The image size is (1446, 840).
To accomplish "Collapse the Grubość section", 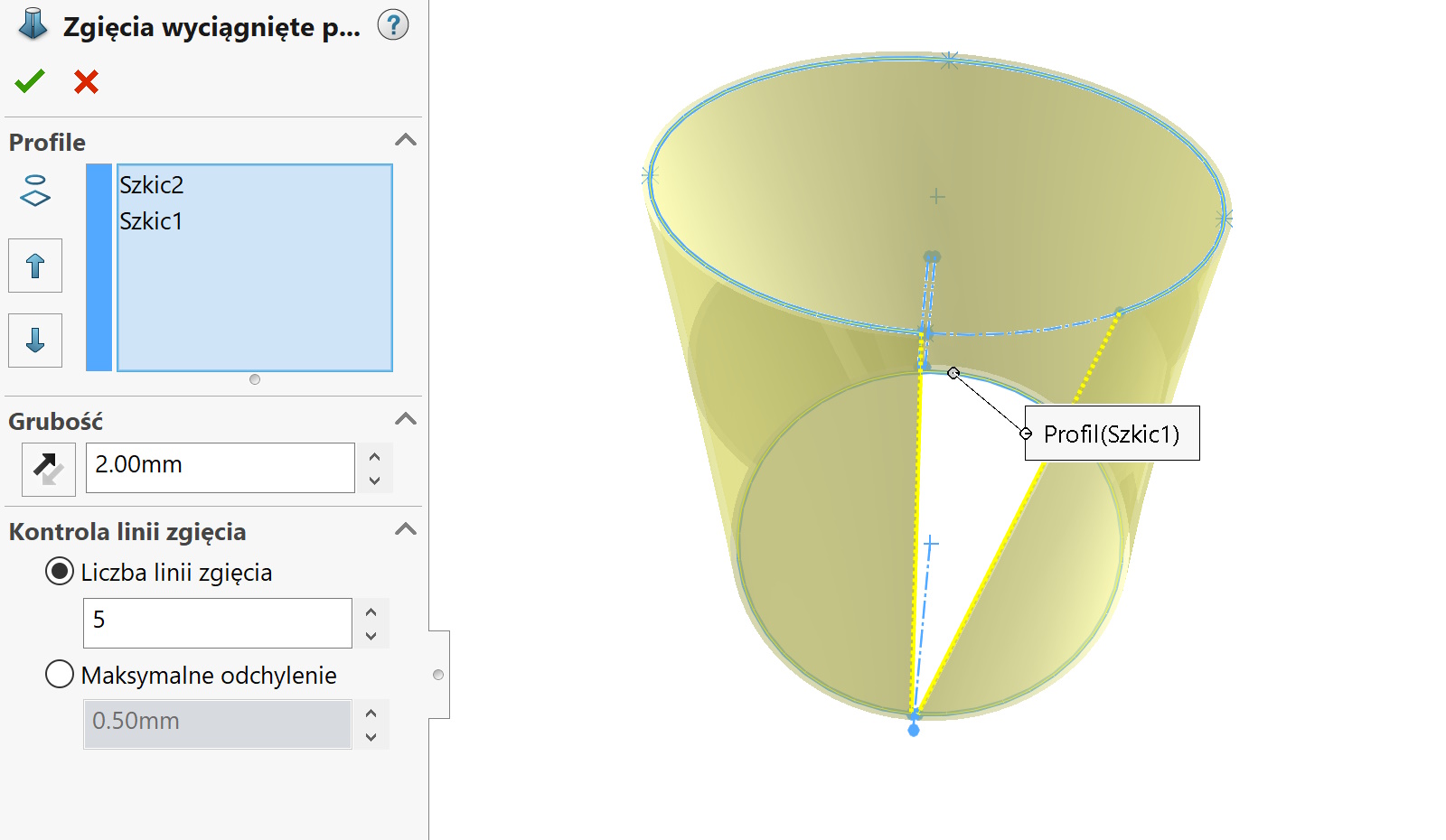I will (406, 419).
